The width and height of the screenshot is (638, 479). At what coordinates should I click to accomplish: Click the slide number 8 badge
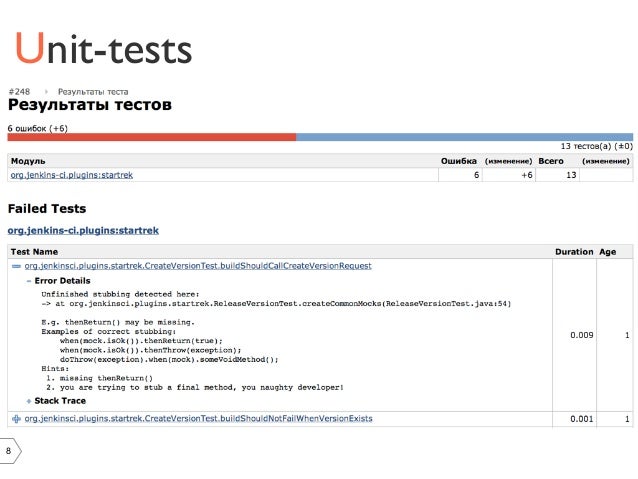coord(9,451)
